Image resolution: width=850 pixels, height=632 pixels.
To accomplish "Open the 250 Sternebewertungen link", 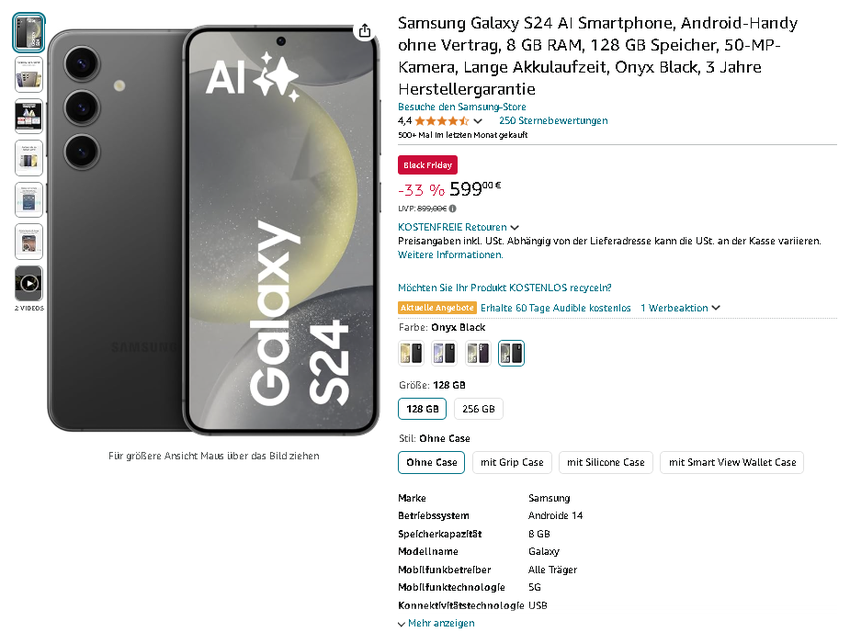I will pyautogui.click(x=553, y=121).
